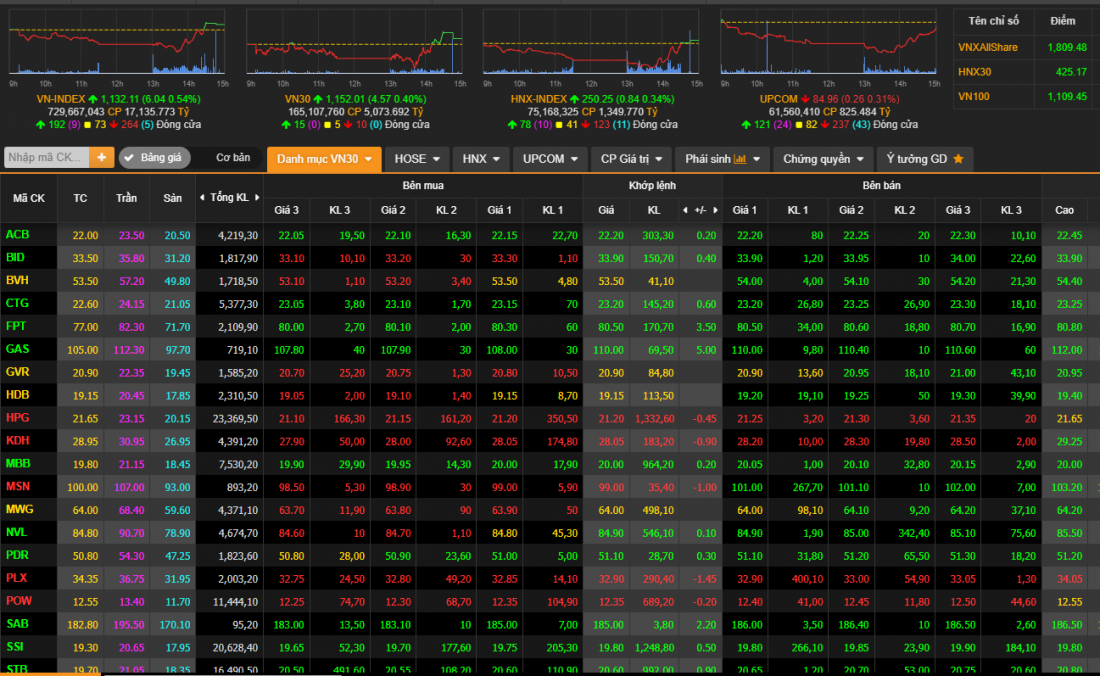Click HPG matched volume 1,332,60
Image resolution: width=1100 pixels, height=676 pixels.
click(655, 419)
